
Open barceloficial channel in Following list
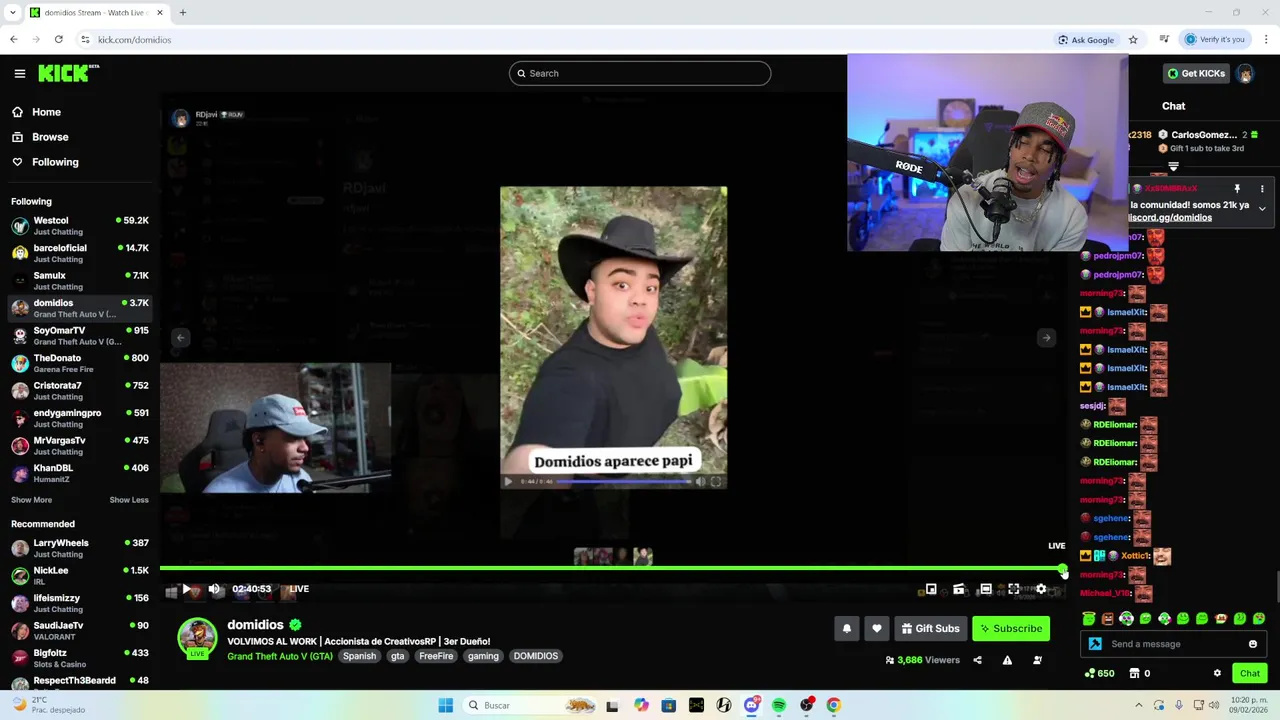[80, 253]
